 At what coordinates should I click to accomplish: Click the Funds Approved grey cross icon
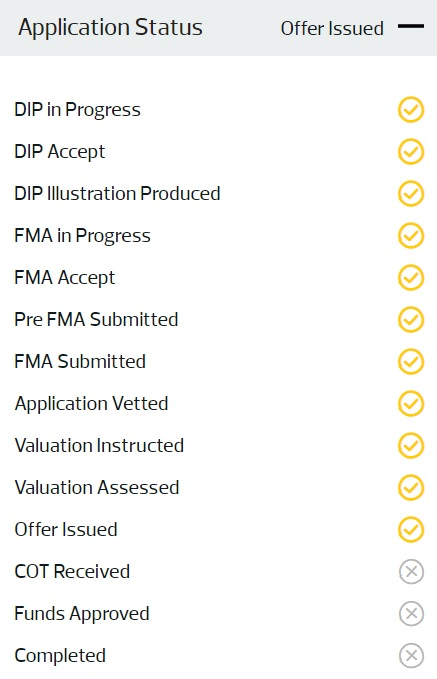(x=411, y=614)
